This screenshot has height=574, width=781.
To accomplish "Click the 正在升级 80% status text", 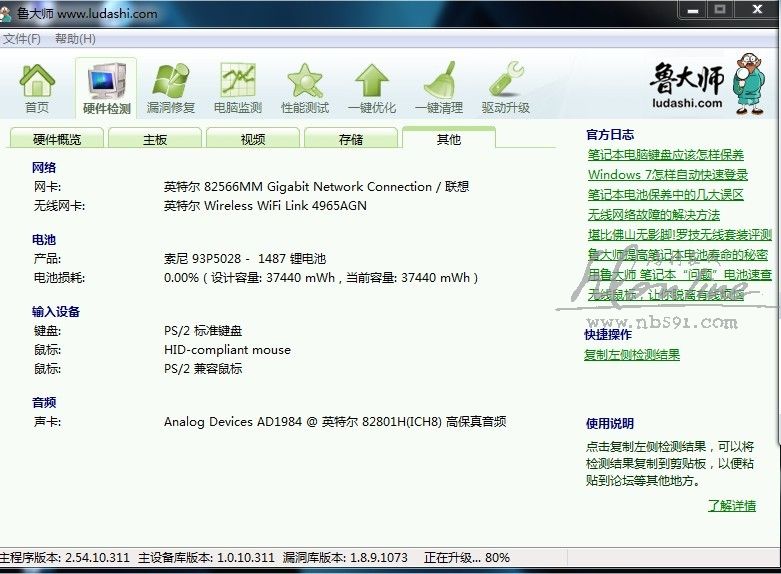I will click(x=466, y=557).
